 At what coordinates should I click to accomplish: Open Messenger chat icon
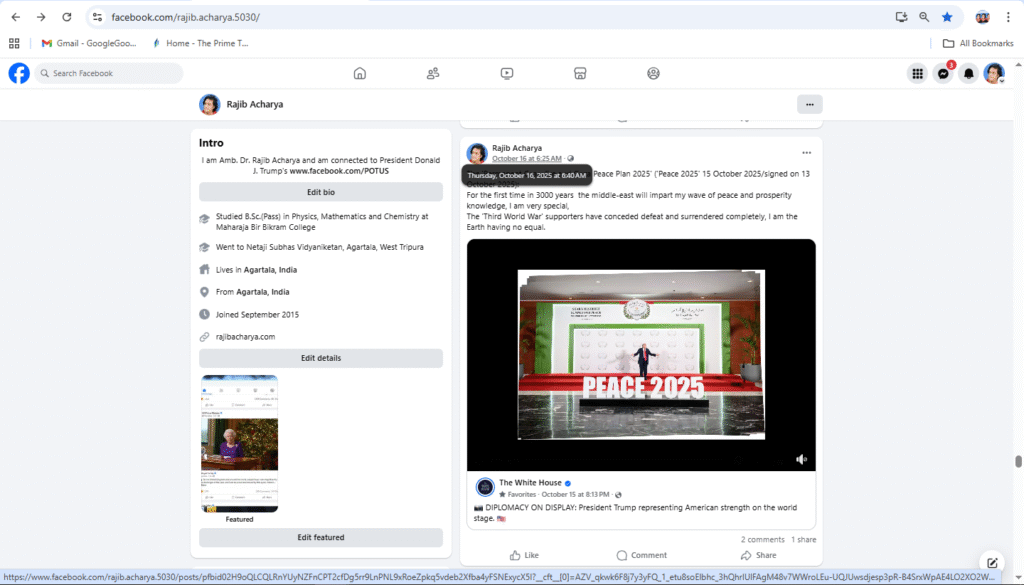point(942,74)
